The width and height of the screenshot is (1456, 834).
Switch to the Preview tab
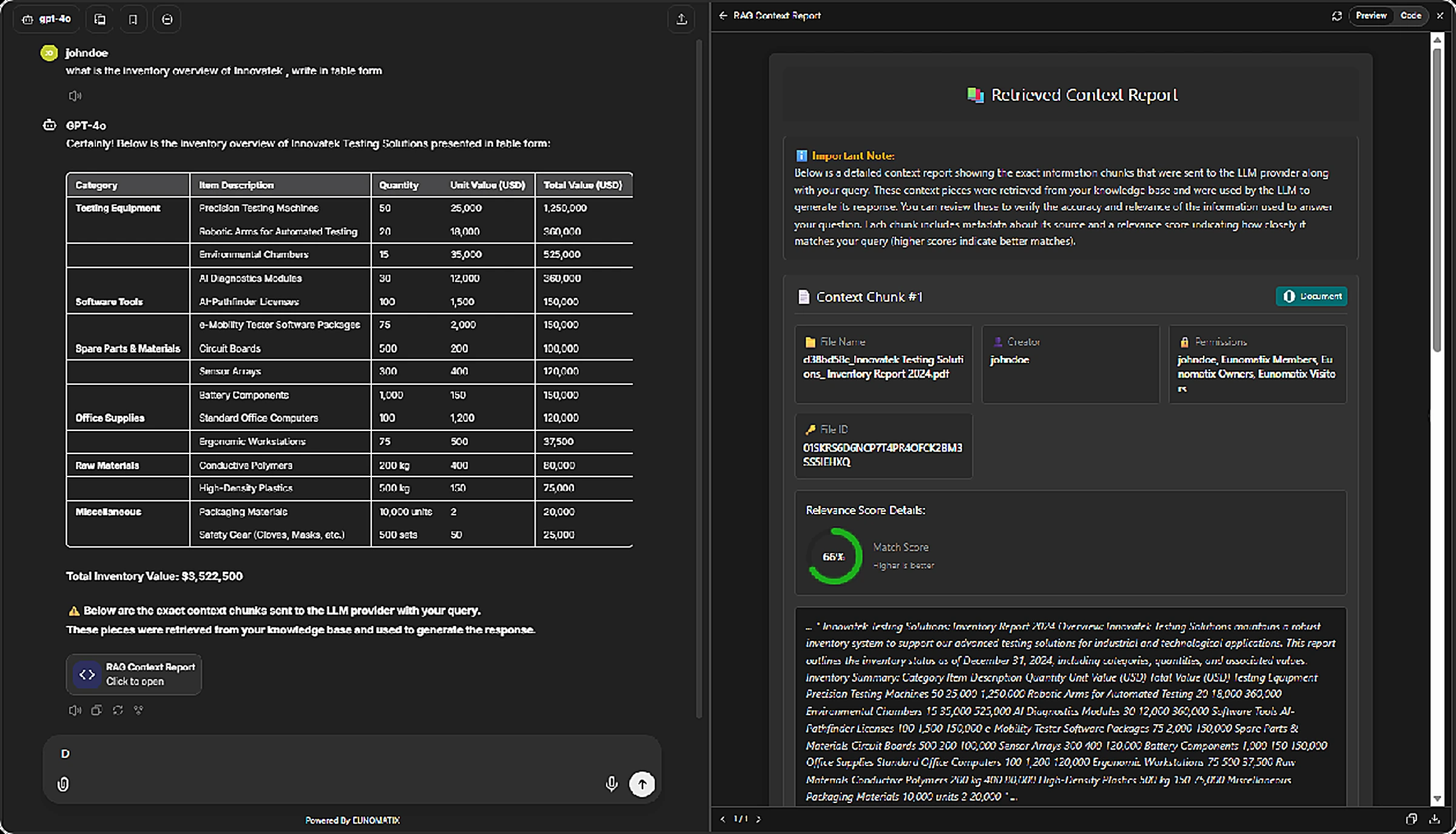pos(1371,16)
